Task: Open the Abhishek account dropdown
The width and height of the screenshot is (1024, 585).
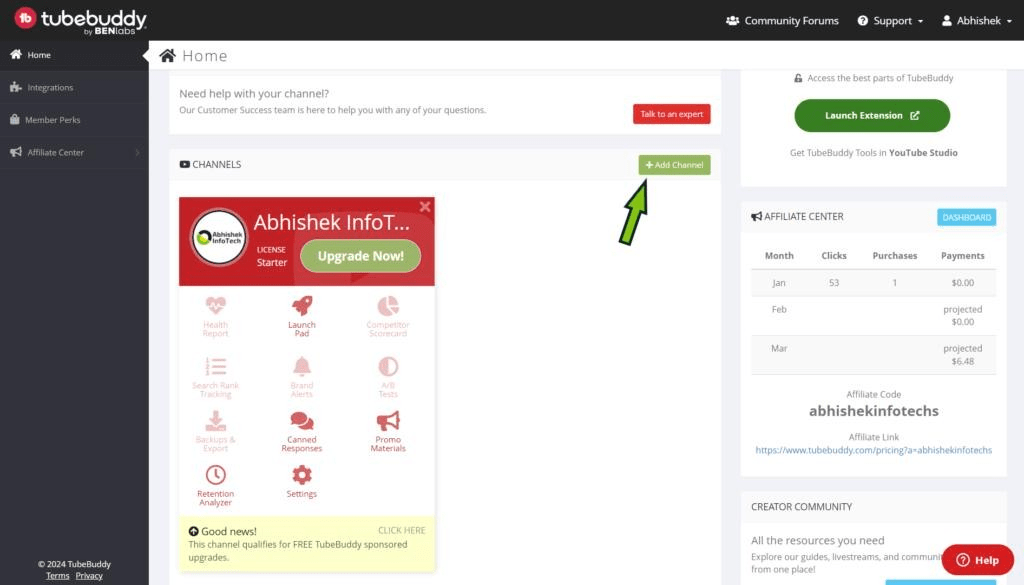Action: [977, 21]
